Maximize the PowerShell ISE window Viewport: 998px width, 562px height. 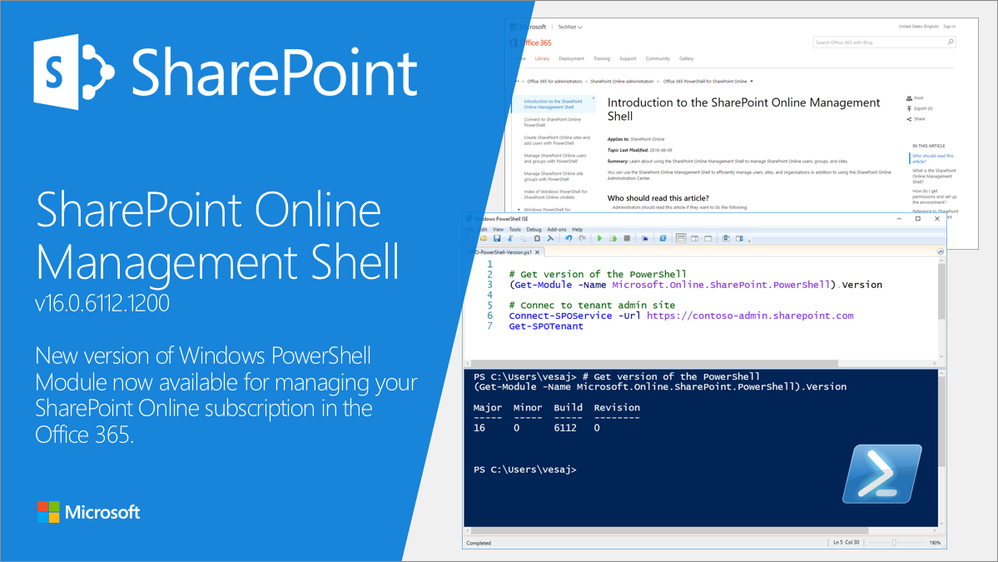point(918,218)
